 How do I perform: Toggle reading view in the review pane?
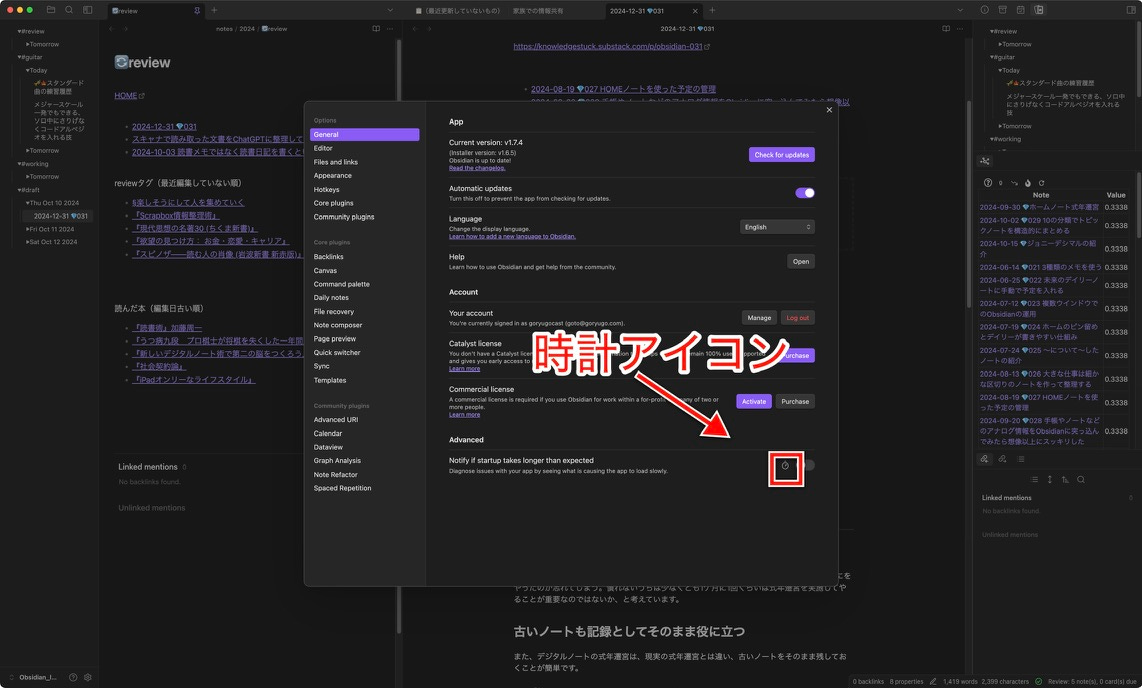[376, 28]
